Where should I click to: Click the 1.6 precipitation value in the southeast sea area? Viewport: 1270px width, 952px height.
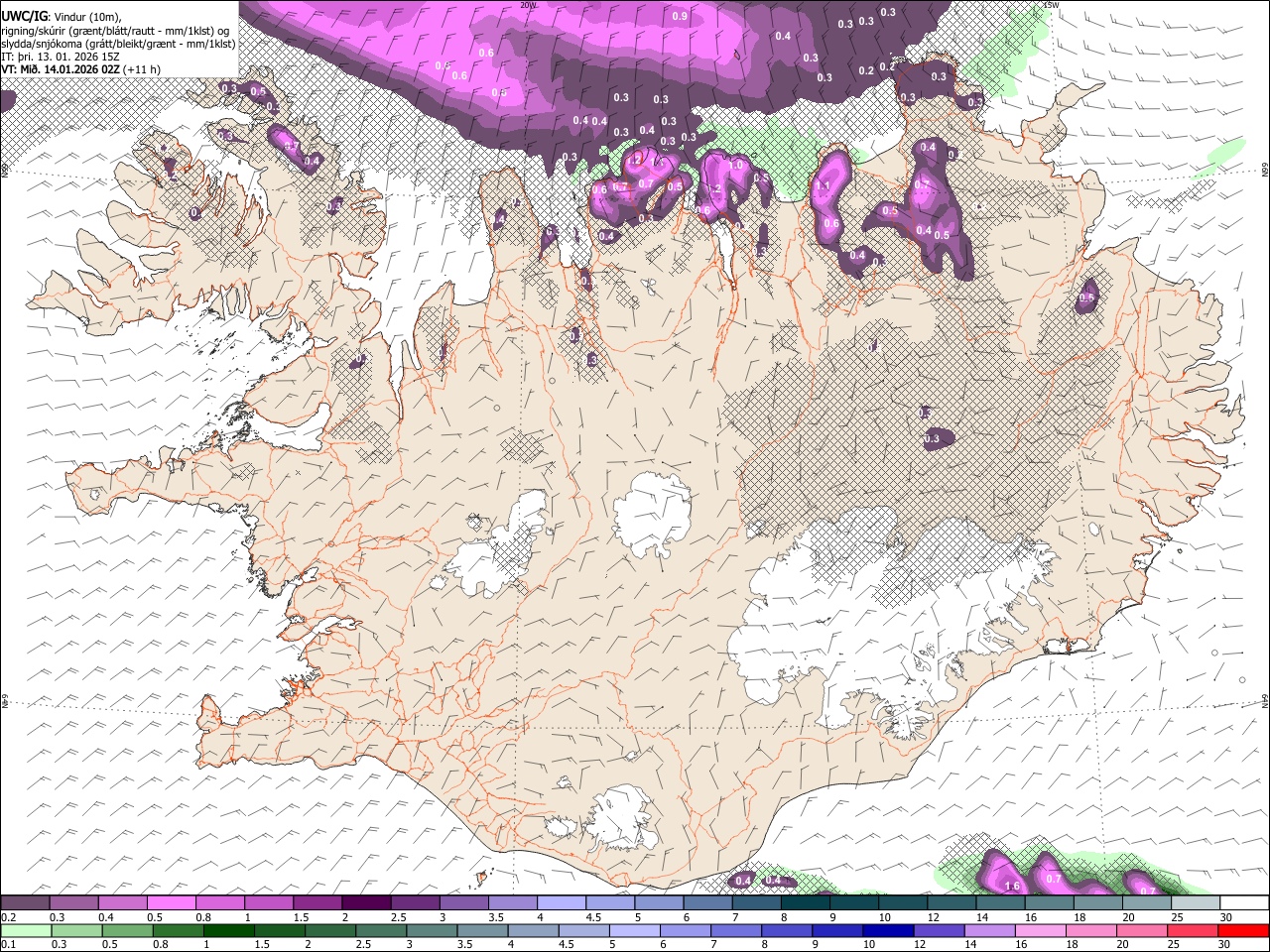[x=1012, y=887]
